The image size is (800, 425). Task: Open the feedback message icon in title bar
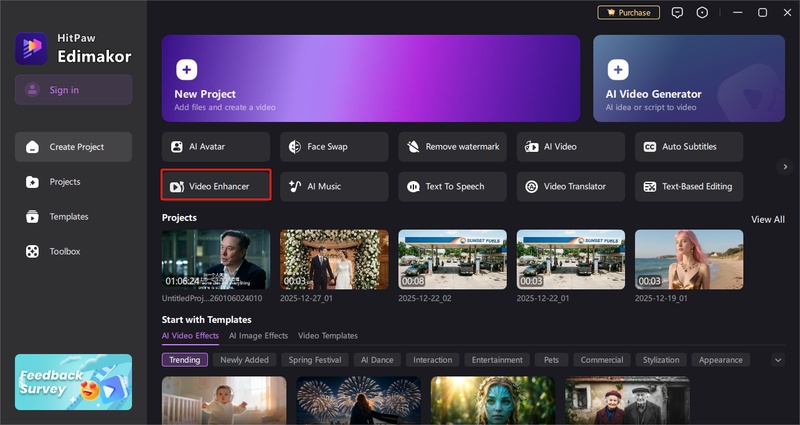pos(677,12)
